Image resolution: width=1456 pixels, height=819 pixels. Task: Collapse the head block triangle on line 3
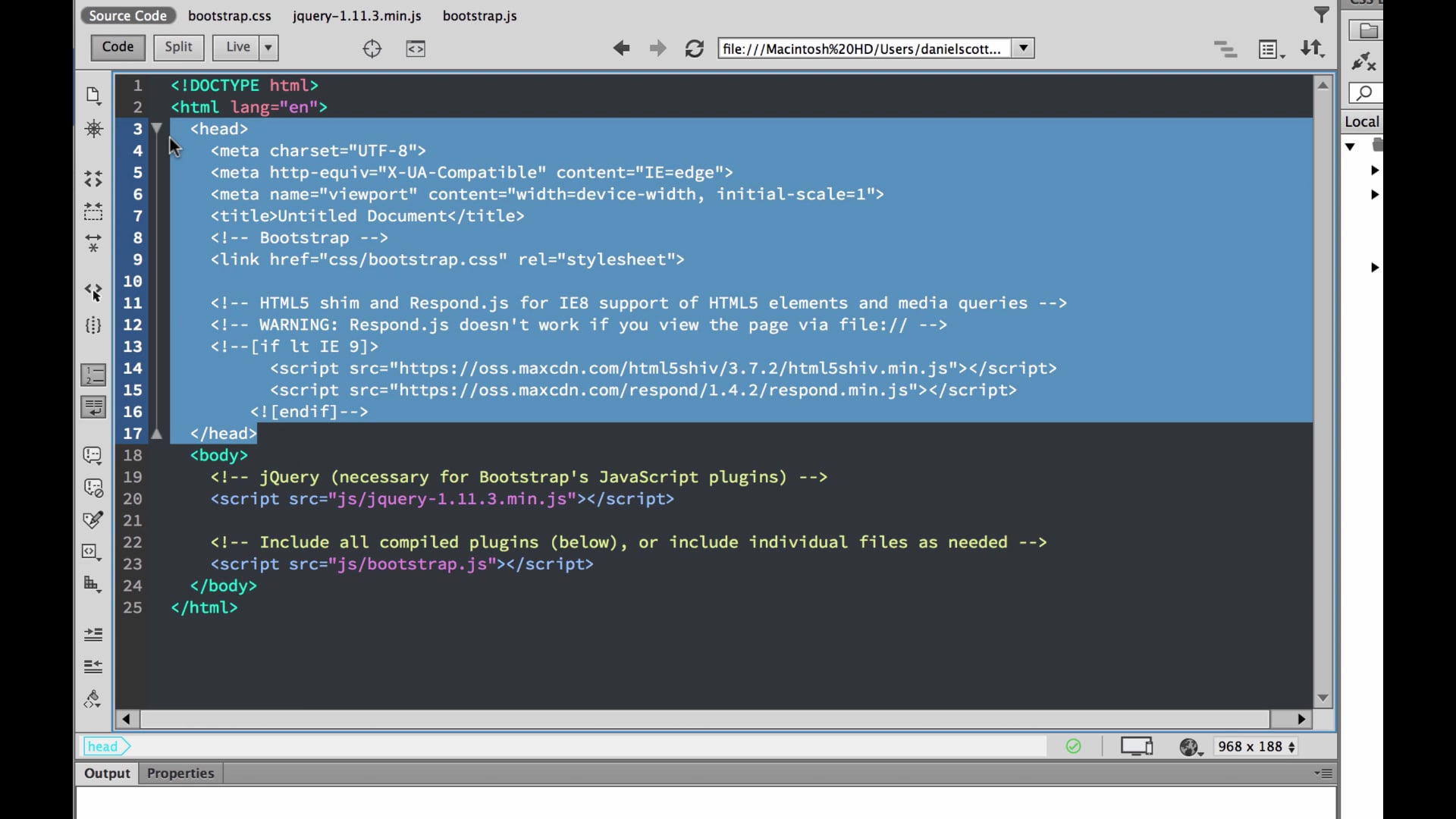(x=156, y=128)
